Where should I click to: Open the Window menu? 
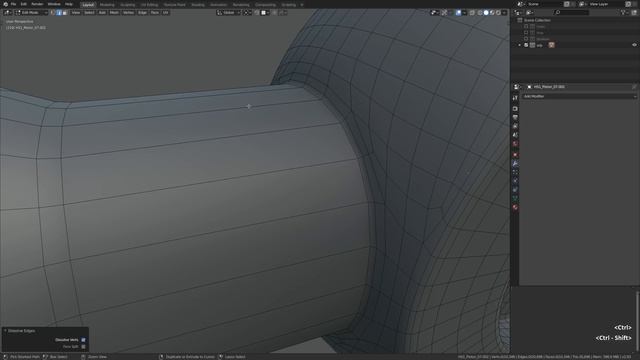(54, 4)
